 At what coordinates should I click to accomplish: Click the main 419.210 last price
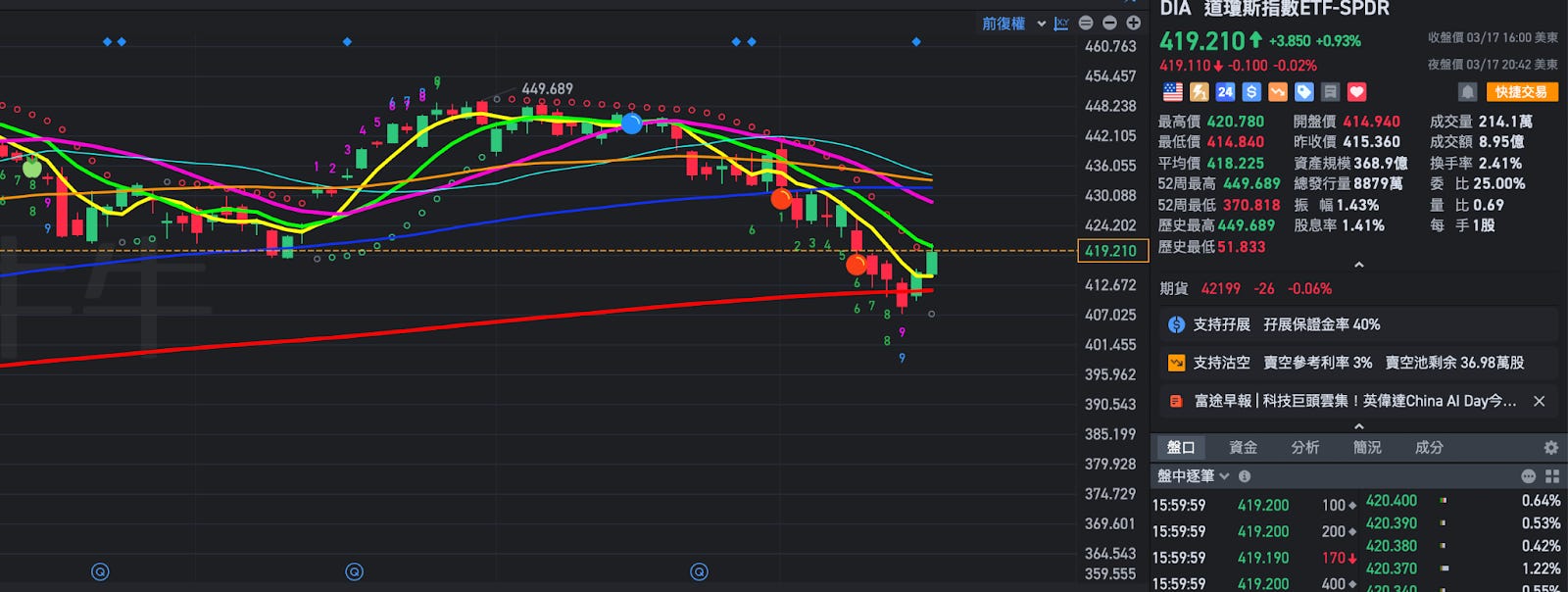pos(1202,41)
